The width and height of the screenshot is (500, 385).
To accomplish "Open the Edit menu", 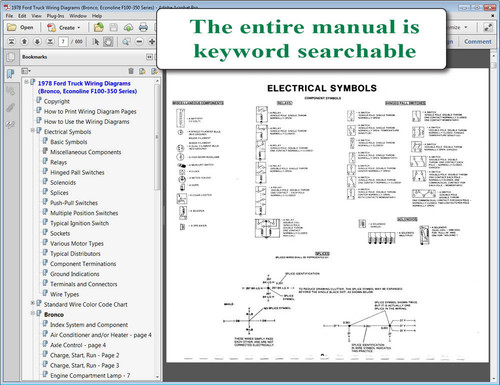I will tap(22, 16).
